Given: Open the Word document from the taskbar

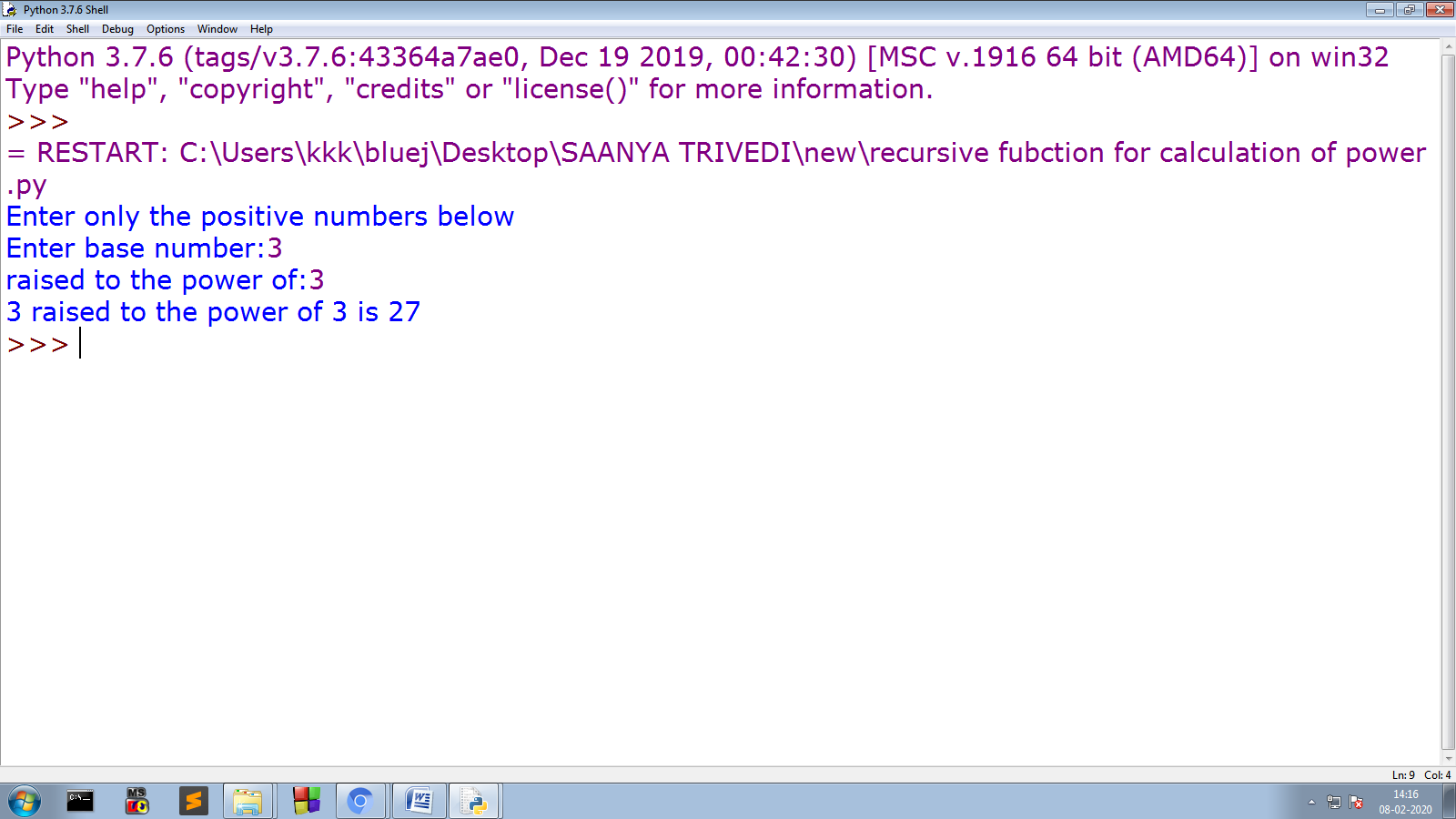Looking at the screenshot, I should pos(419,801).
